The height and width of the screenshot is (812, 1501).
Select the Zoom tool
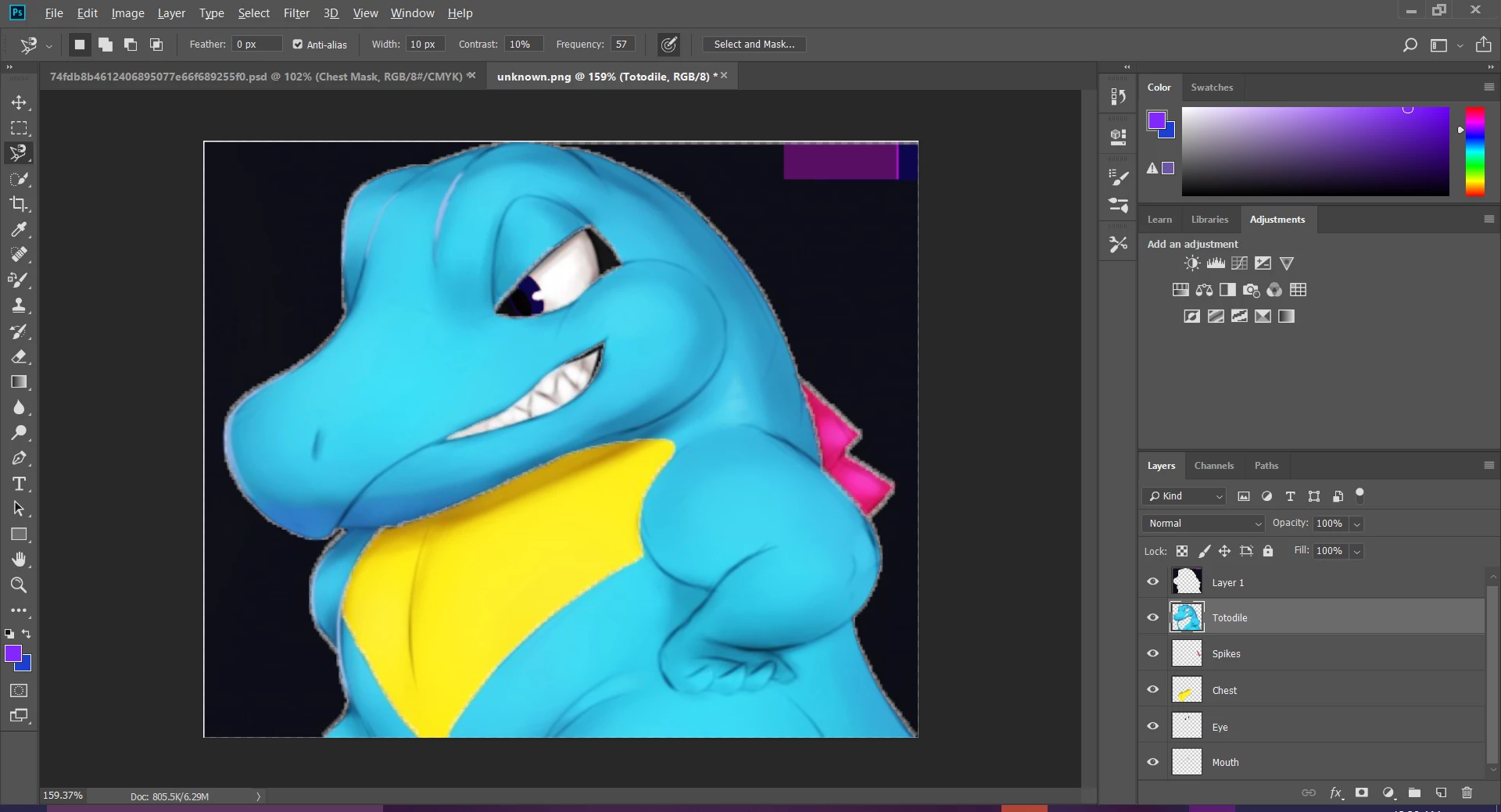(19, 585)
